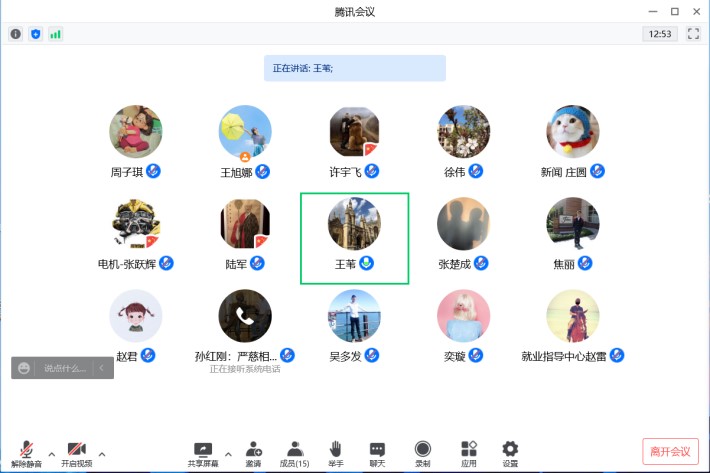Open the 聊天 chat panel
Viewport: 710px width, 473px height.
(377, 452)
